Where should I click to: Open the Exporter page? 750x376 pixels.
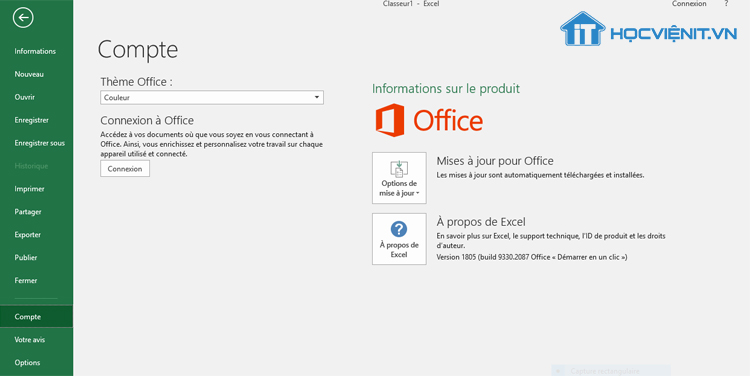point(28,235)
